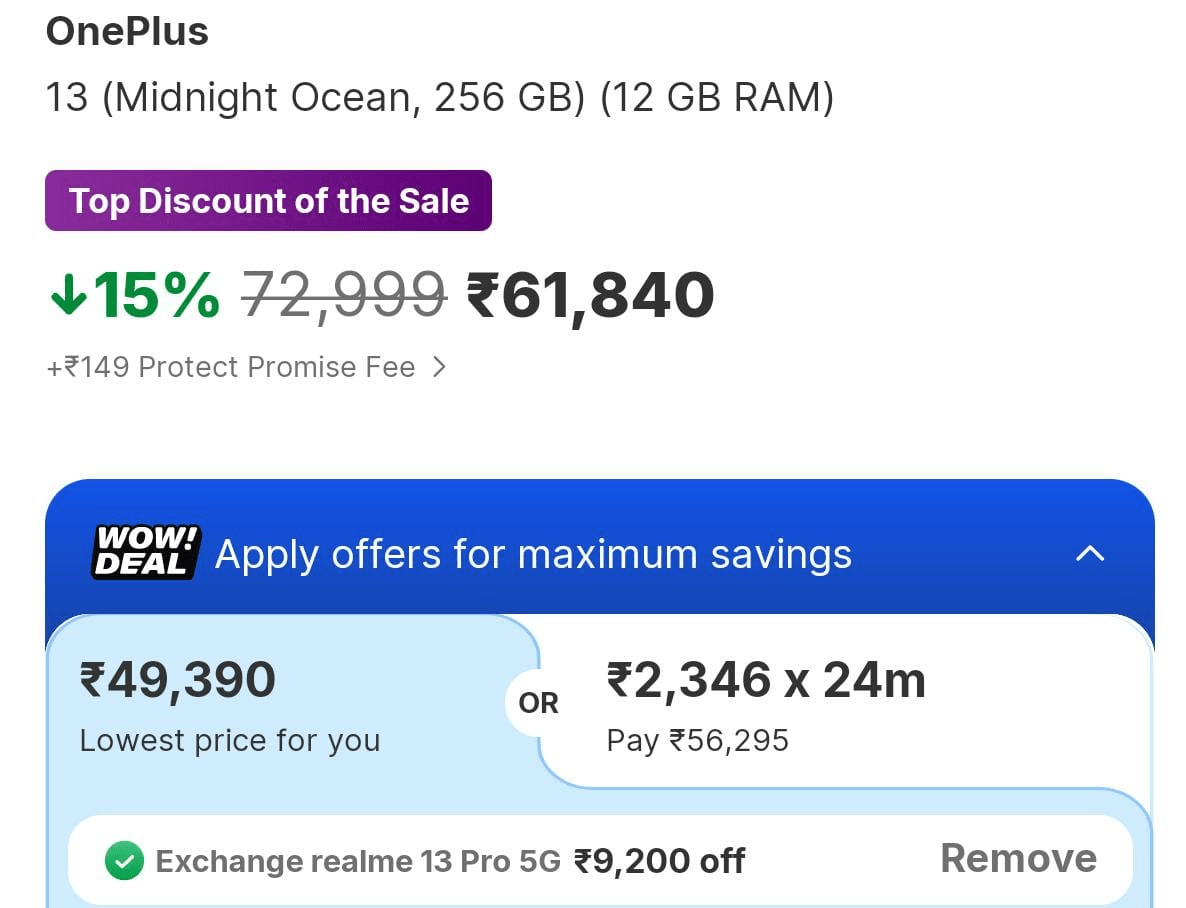Click the Remove button for the exchange offer
The width and height of the screenshot is (1186, 908).
[x=1017, y=858]
